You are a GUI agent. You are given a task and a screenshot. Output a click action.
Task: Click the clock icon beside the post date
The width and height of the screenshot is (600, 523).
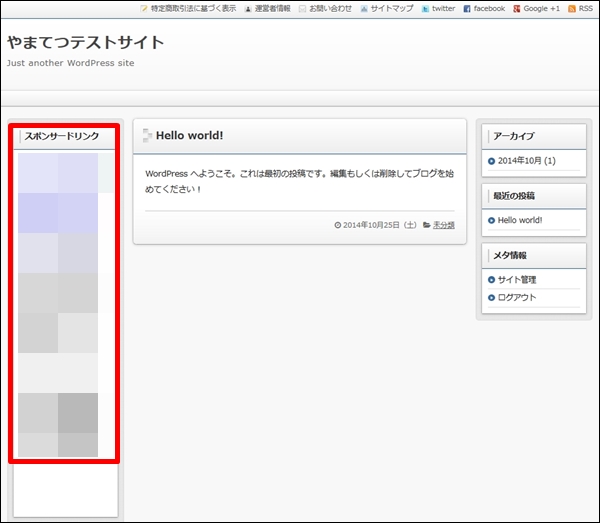pos(338,225)
